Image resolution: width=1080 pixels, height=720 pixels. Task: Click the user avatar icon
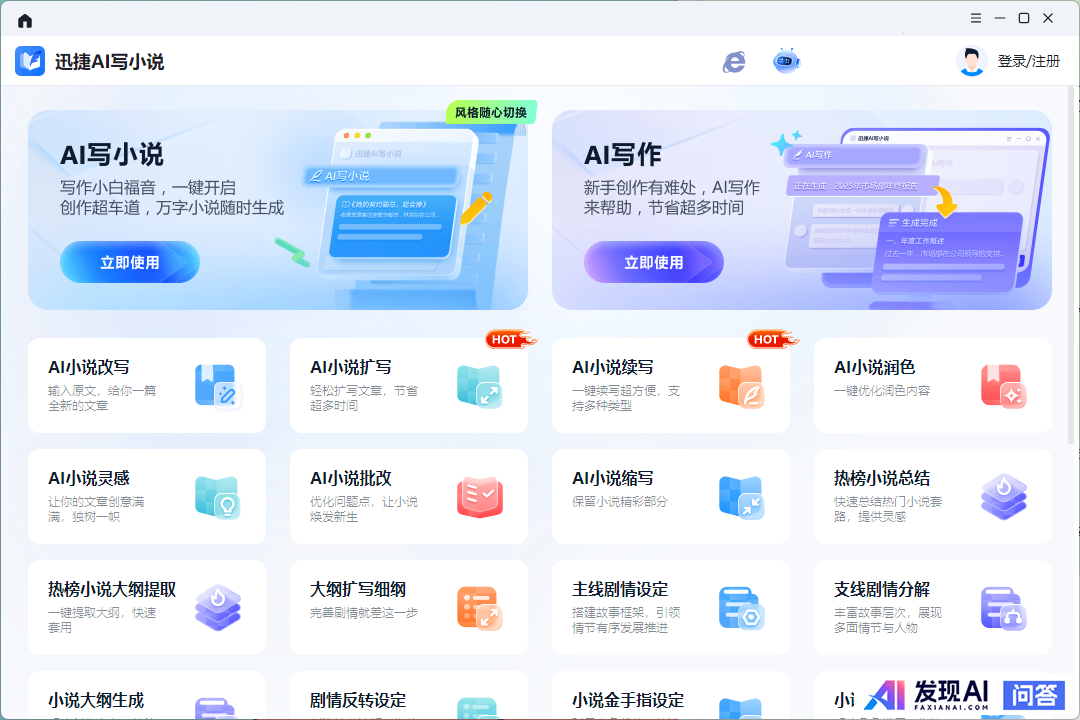click(x=971, y=61)
